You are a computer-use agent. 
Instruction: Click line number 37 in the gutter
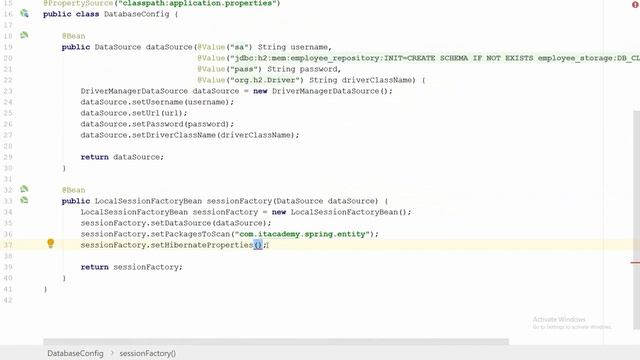pos(8,245)
